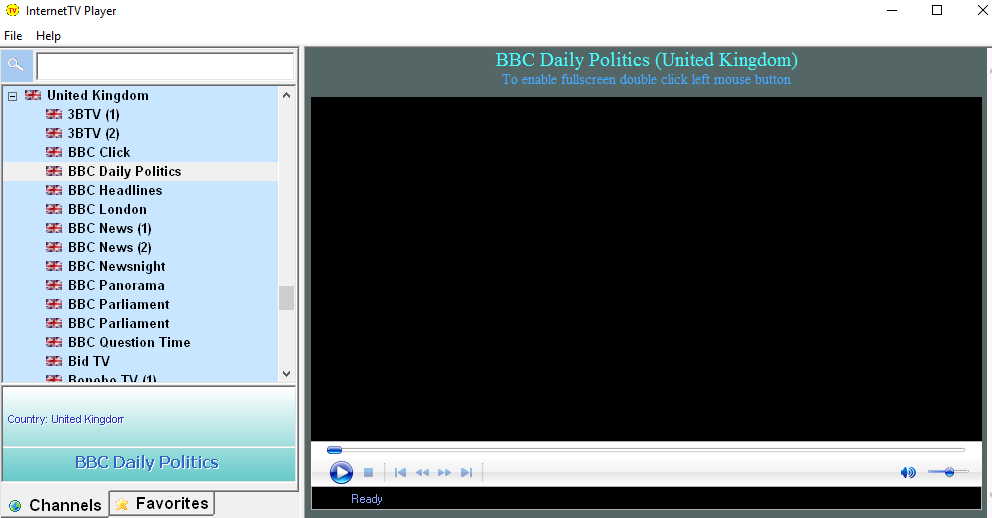Select BBC Newsnight channel

click(x=116, y=267)
